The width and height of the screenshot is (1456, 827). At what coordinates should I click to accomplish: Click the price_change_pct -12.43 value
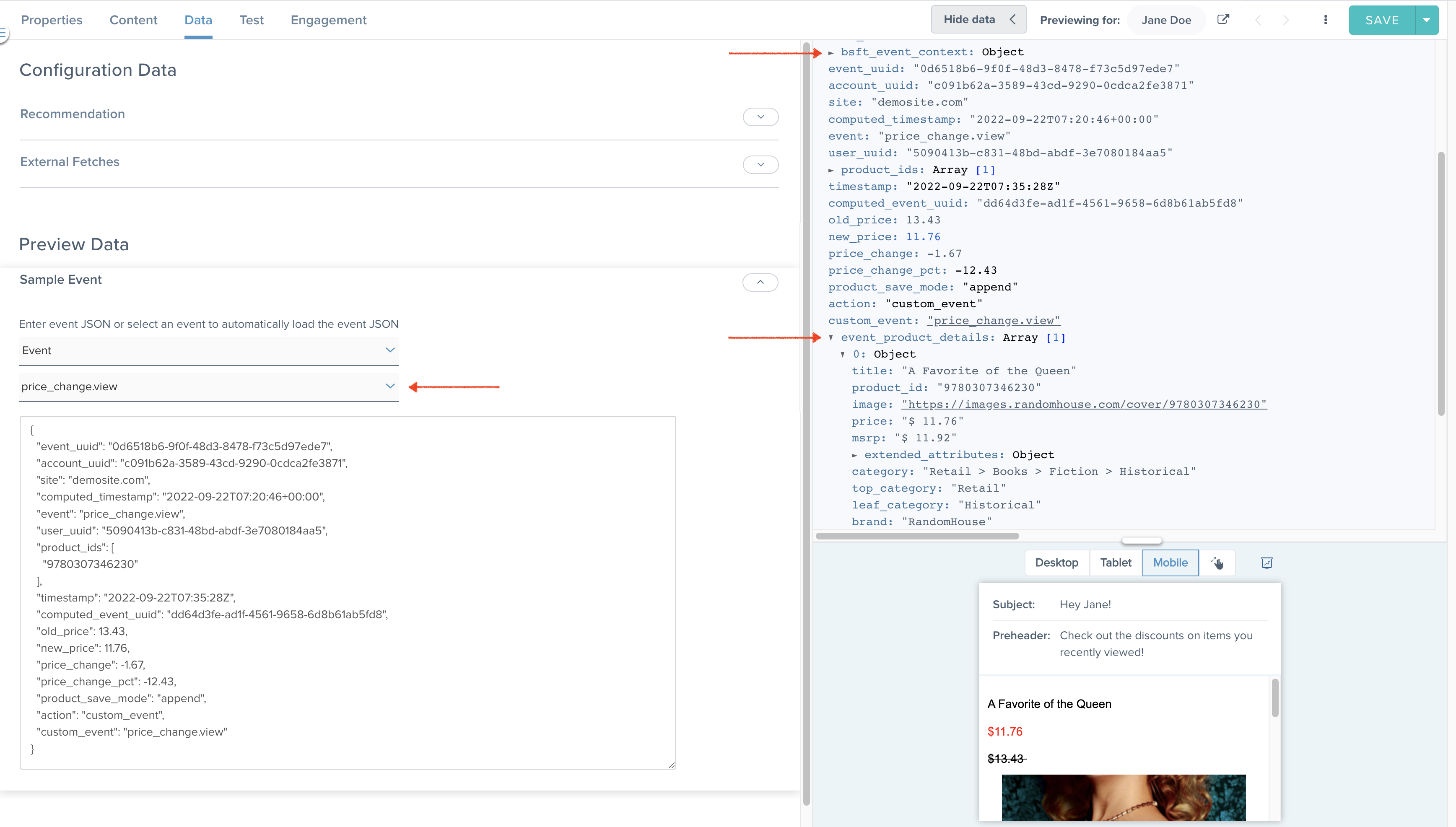tap(976, 270)
